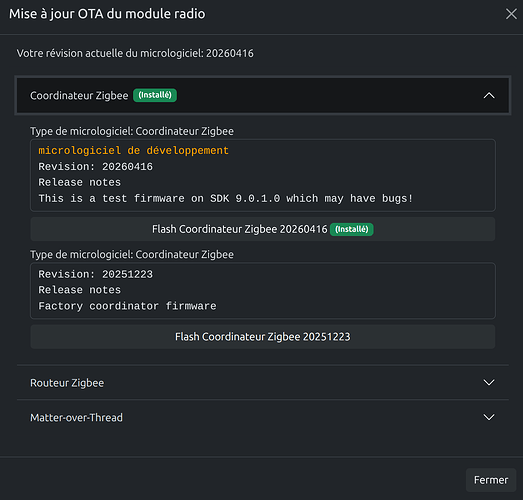The width and height of the screenshot is (523, 500).
Task: Click the Matter-over-Thread section label
Action: click(76, 418)
